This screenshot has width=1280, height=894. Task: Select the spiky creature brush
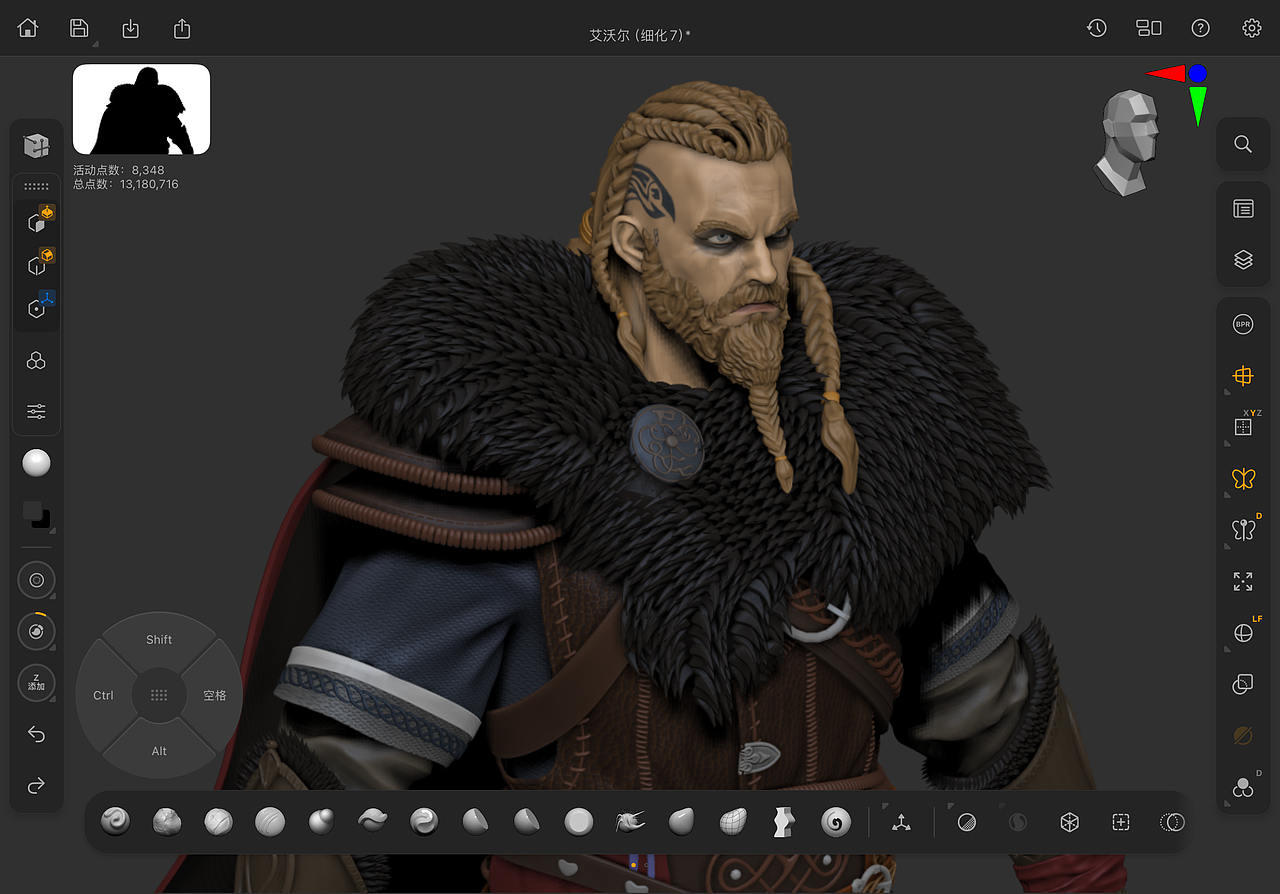tap(630, 822)
